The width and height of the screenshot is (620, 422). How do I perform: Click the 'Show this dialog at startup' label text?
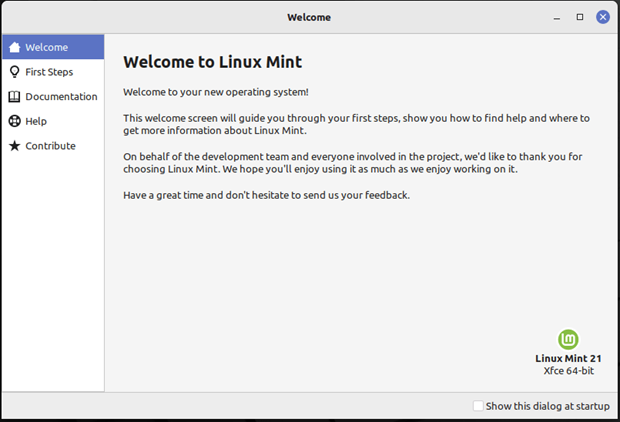click(548, 406)
